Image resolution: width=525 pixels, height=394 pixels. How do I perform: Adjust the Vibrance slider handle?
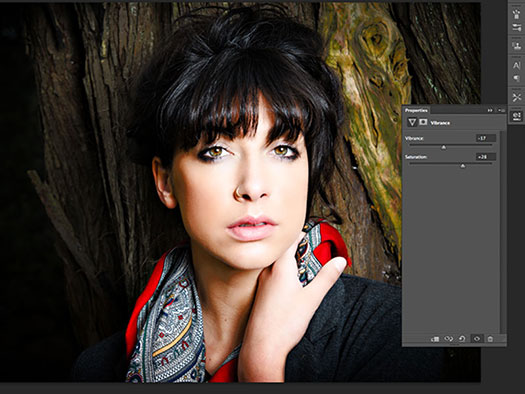point(444,147)
